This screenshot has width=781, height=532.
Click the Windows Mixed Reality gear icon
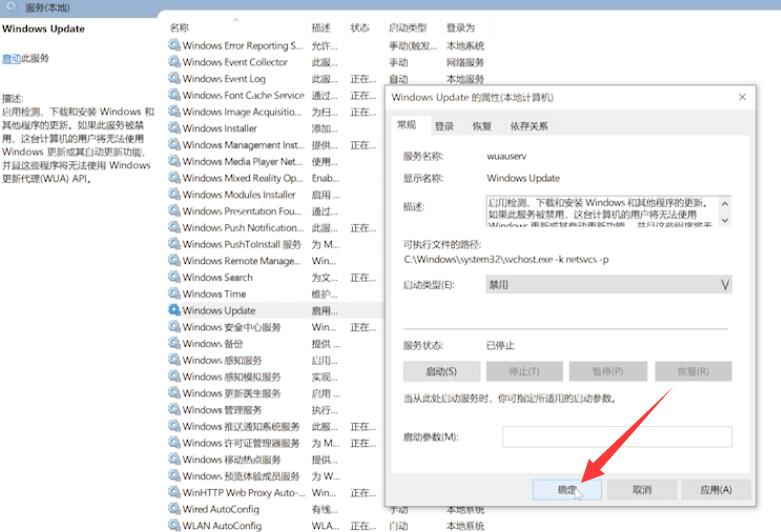pos(174,177)
